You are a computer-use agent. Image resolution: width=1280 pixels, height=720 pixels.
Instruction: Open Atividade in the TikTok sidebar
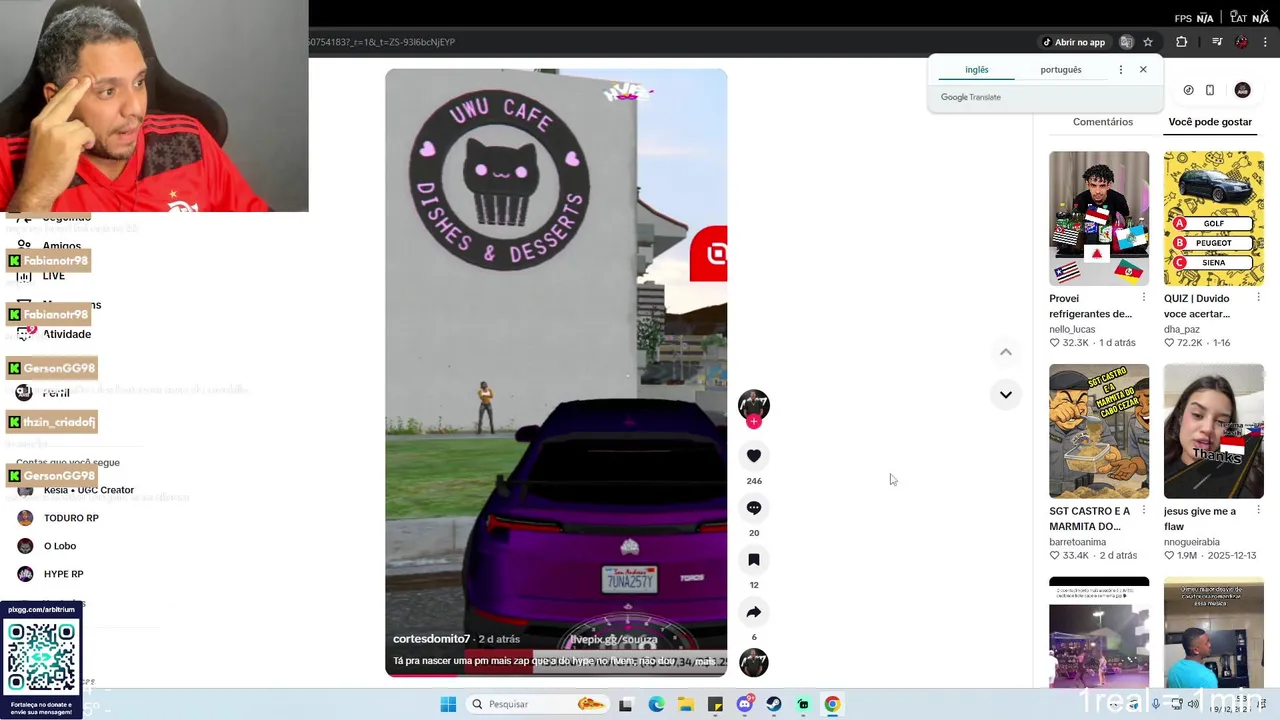pyautogui.click(x=66, y=334)
